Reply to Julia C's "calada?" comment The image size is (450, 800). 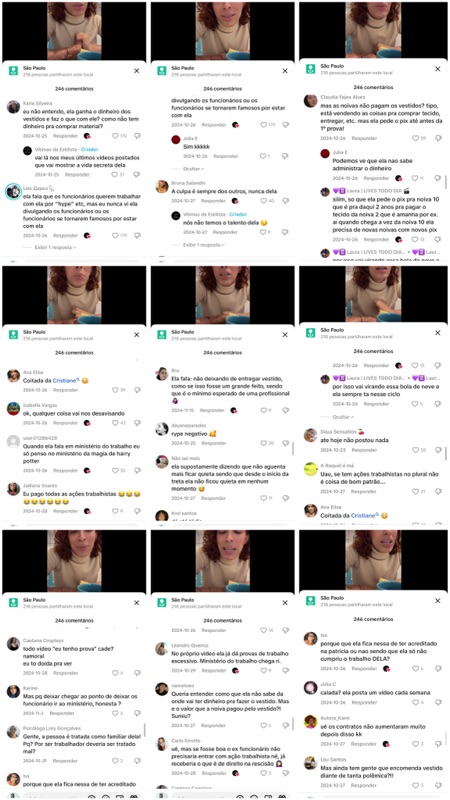[364, 703]
